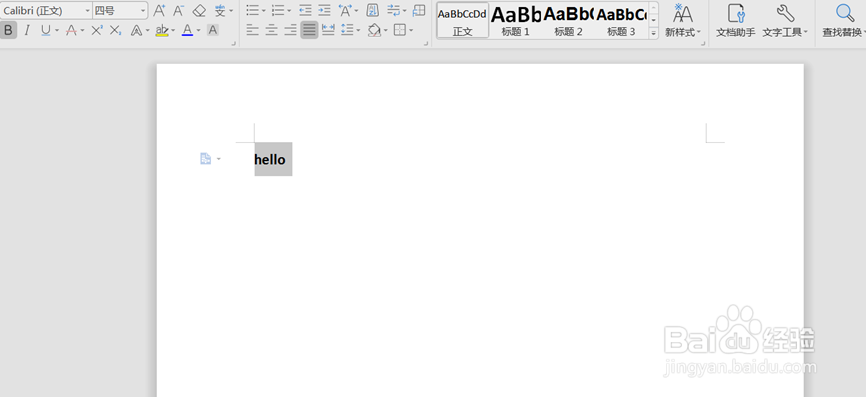Click the insert table layout icon
The height and width of the screenshot is (397, 866).
(419, 10)
